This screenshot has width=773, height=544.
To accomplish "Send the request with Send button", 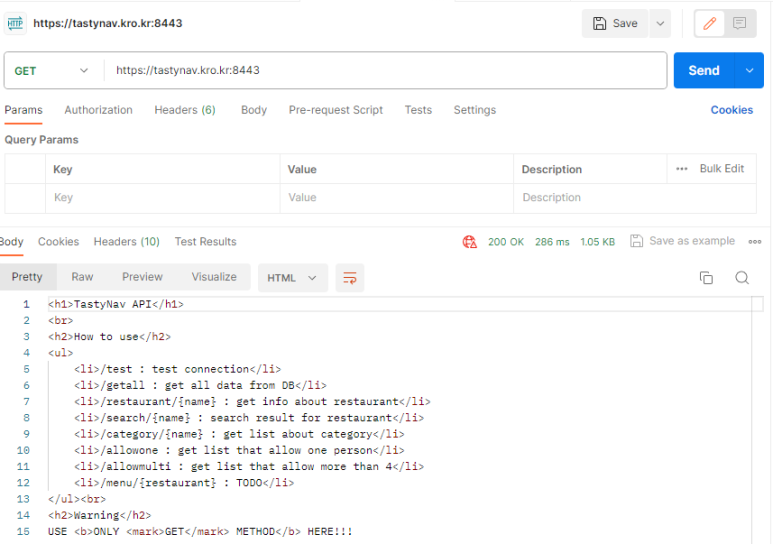I will click(704, 71).
